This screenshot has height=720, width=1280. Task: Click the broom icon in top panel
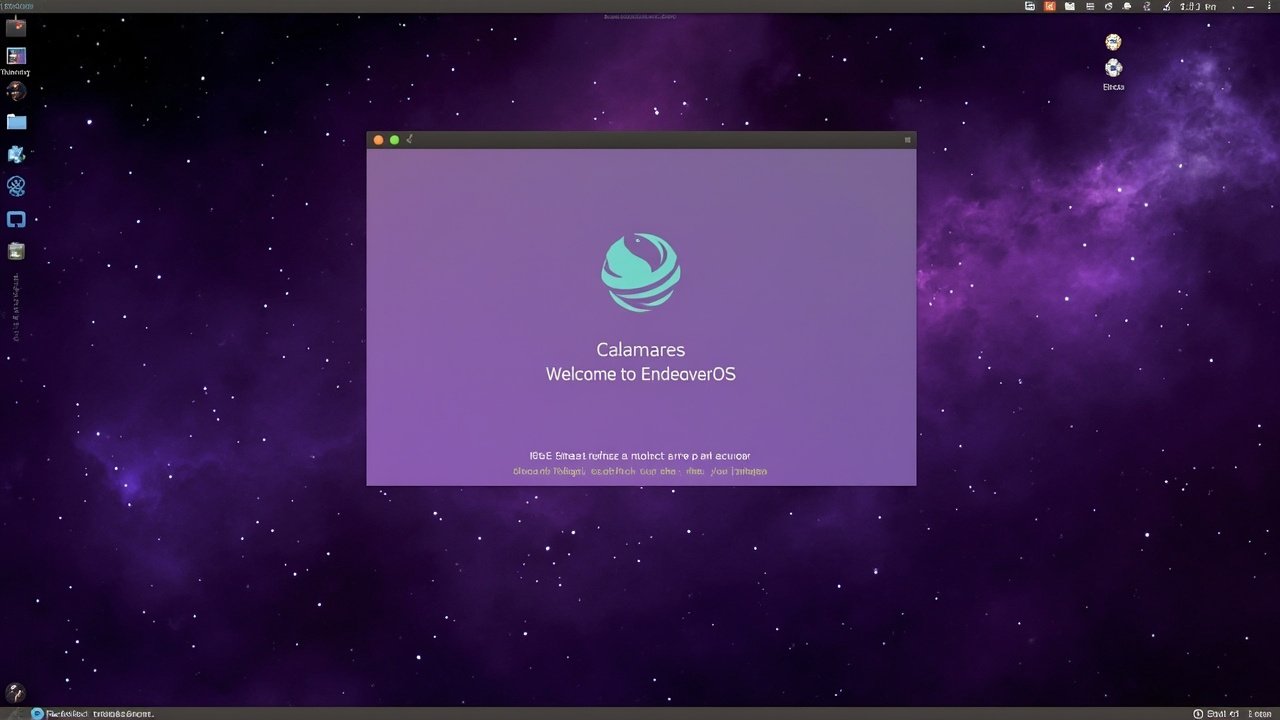point(1166,6)
